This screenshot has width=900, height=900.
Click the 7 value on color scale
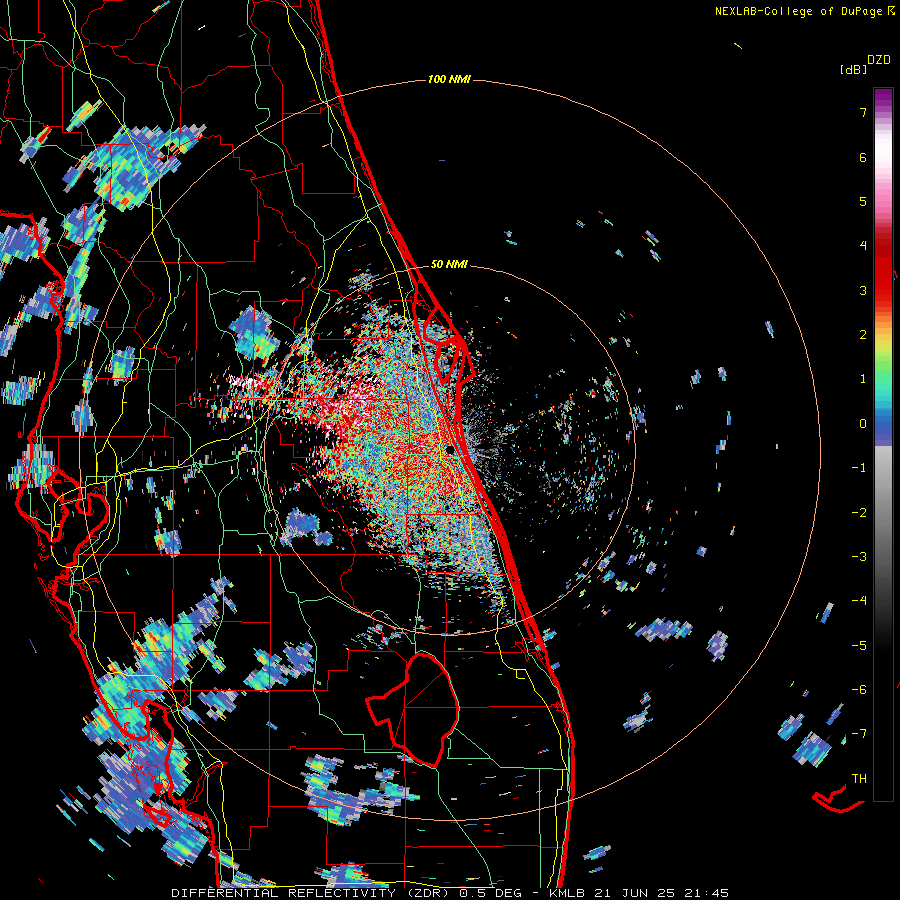pyautogui.click(x=863, y=112)
